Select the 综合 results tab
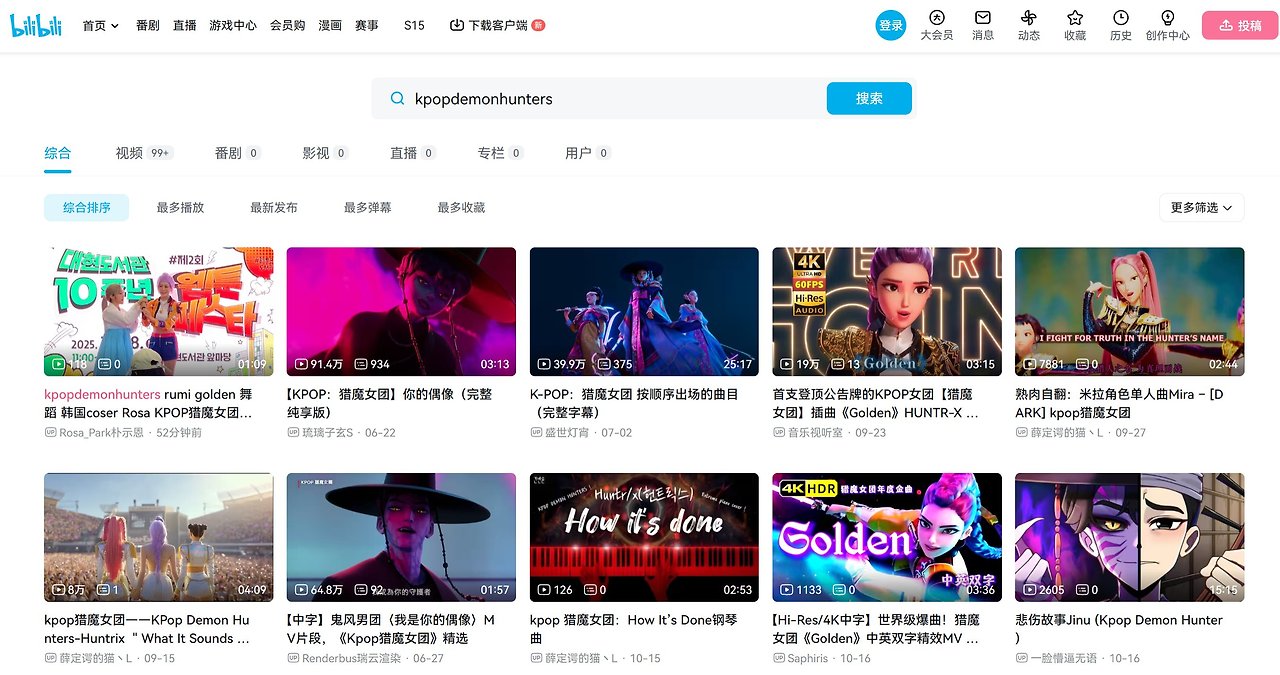The height and width of the screenshot is (675, 1280). [58, 153]
